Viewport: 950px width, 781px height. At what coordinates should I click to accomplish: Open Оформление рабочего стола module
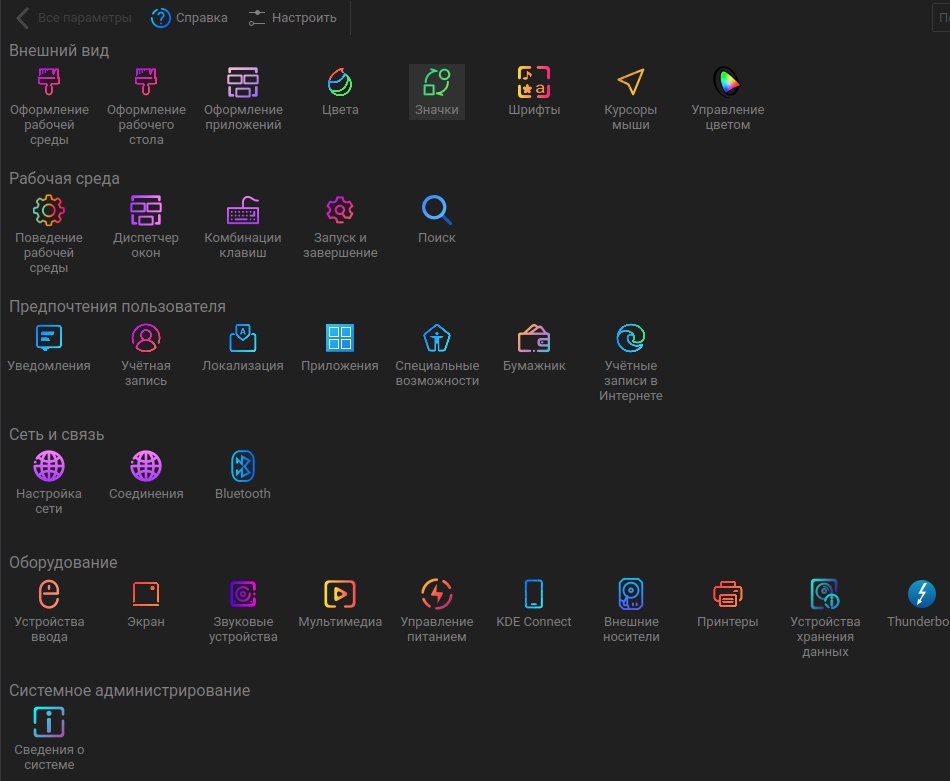click(x=146, y=106)
